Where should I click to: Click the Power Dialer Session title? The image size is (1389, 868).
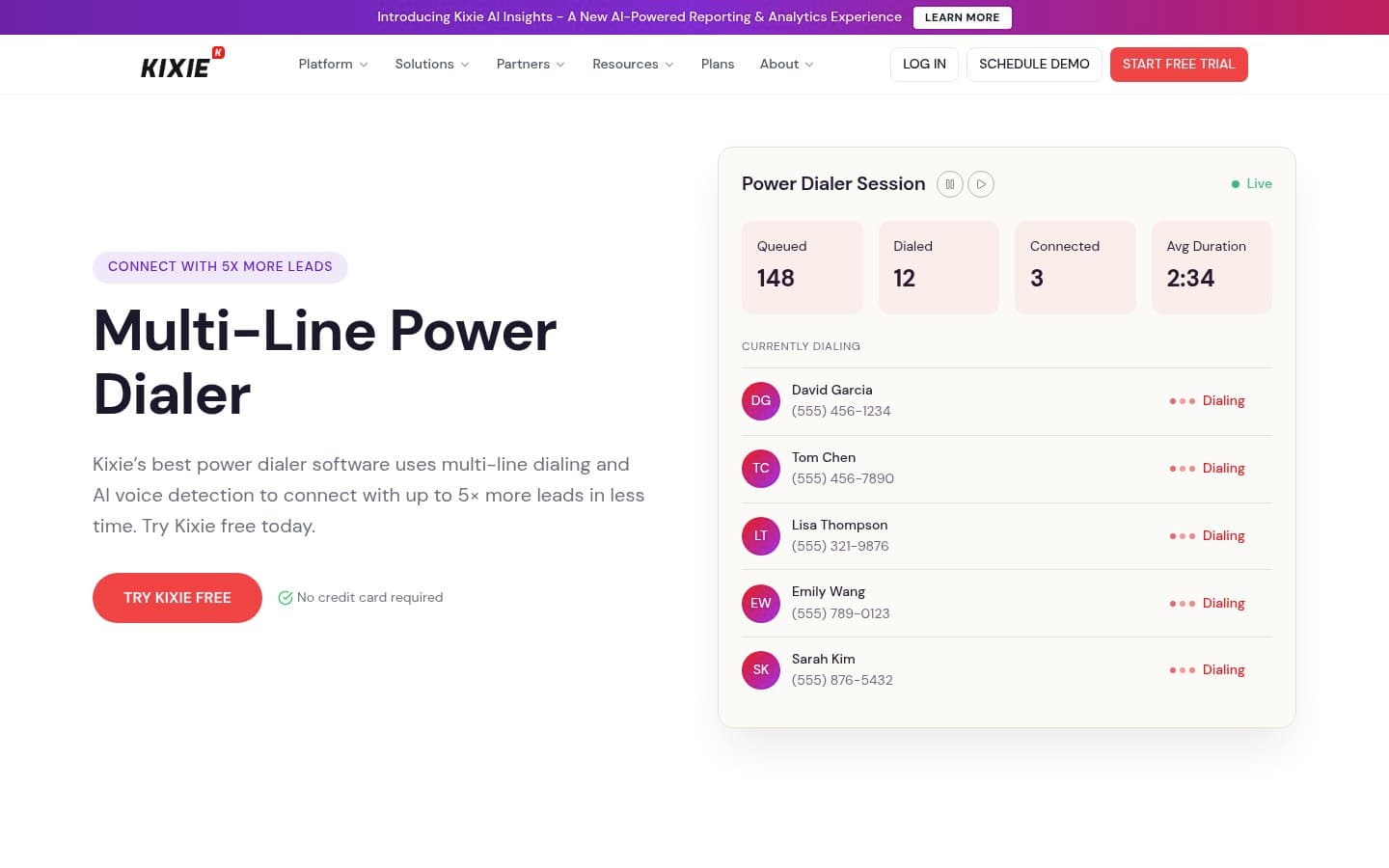(833, 184)
